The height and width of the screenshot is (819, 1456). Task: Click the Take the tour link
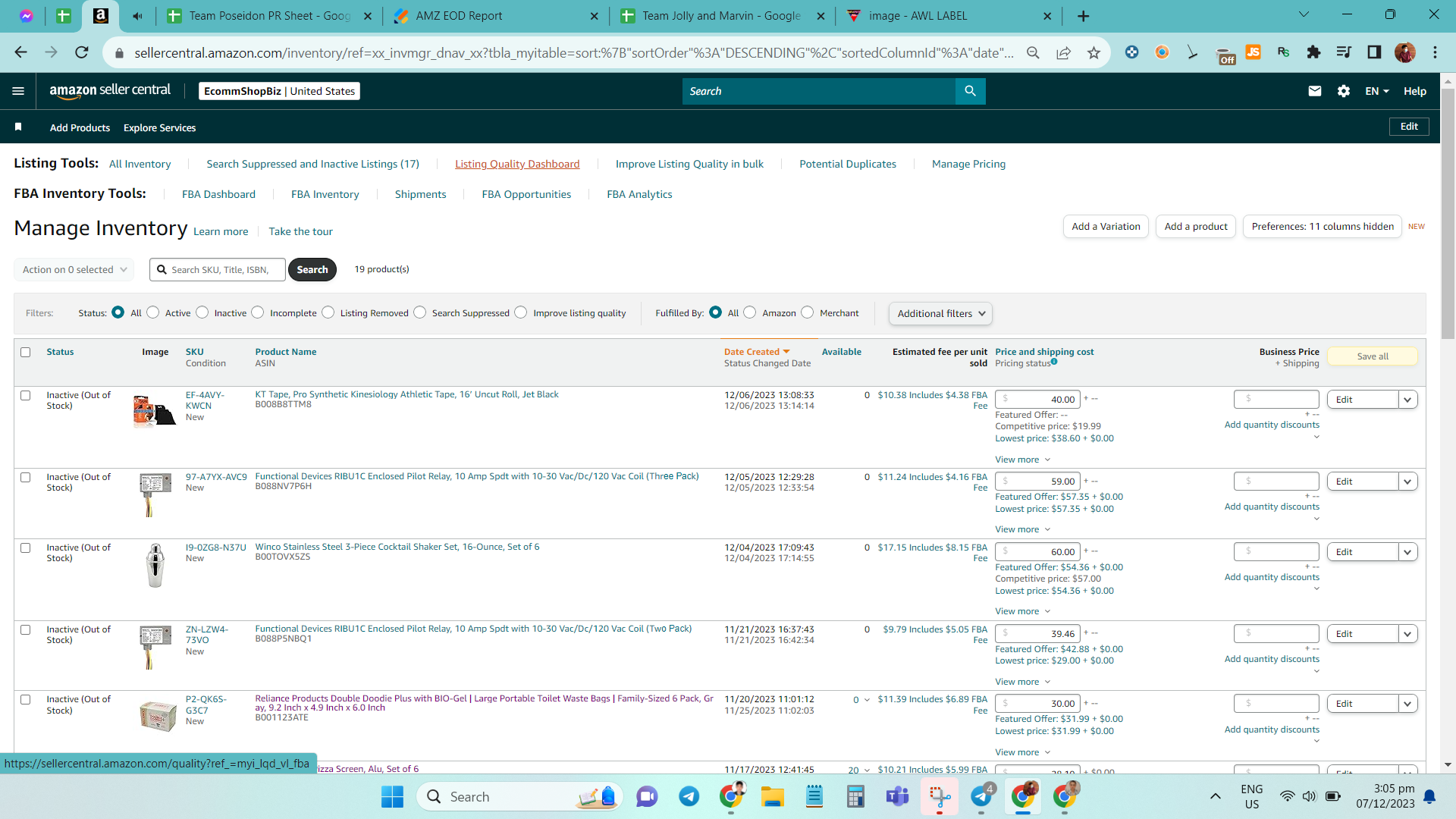tap(300, 231)
